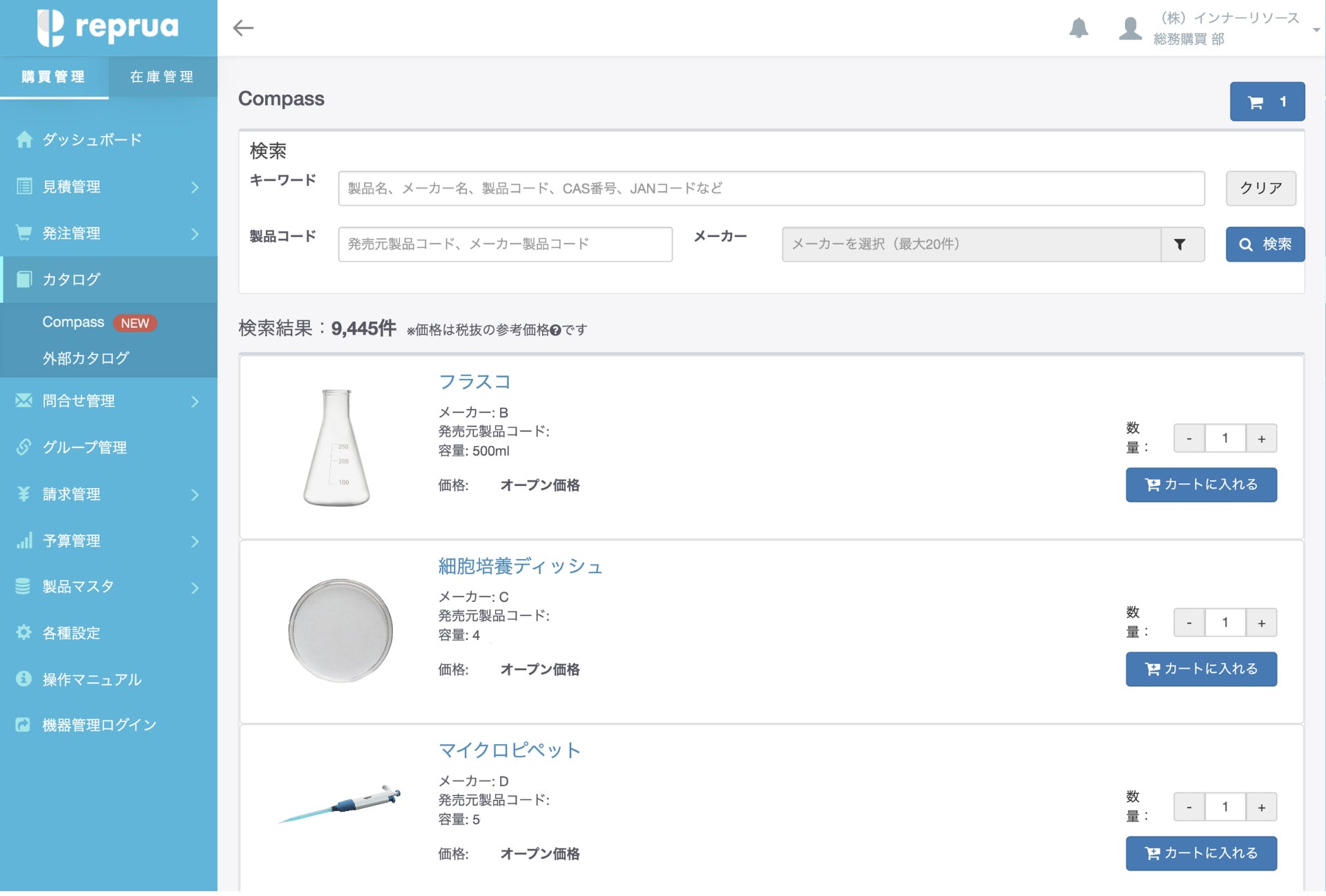
Task: Add マイクロピペット to cart
Action: 1201,853
